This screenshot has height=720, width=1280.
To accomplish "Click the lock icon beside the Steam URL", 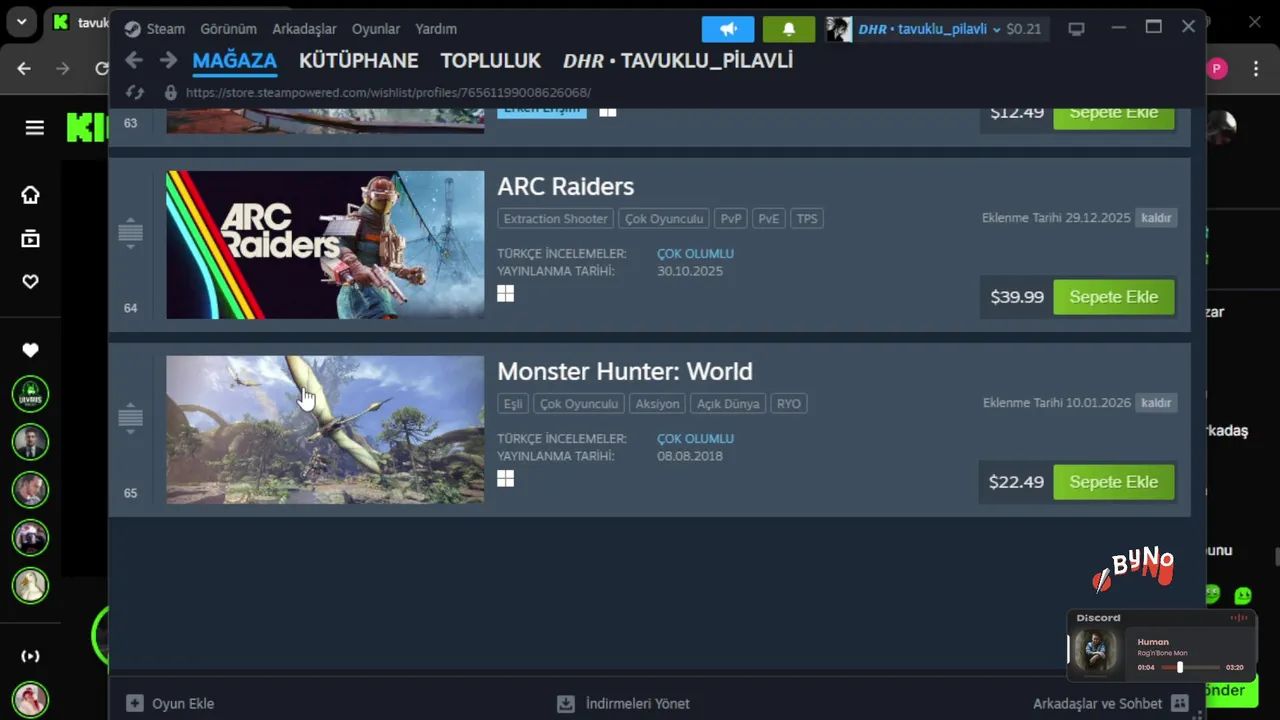I will click(170, 92).
